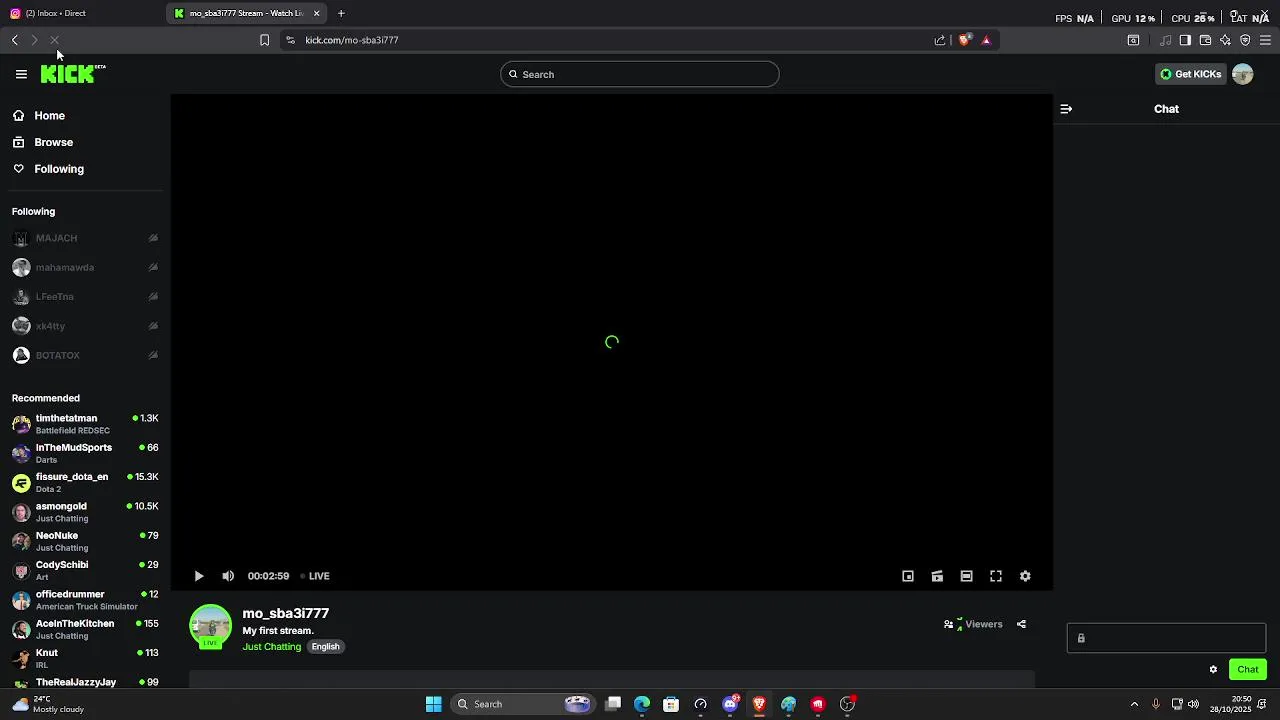The image size is (1280, 720).
Task: Open followed channel LFeeTna
Action: click(85, 297)
